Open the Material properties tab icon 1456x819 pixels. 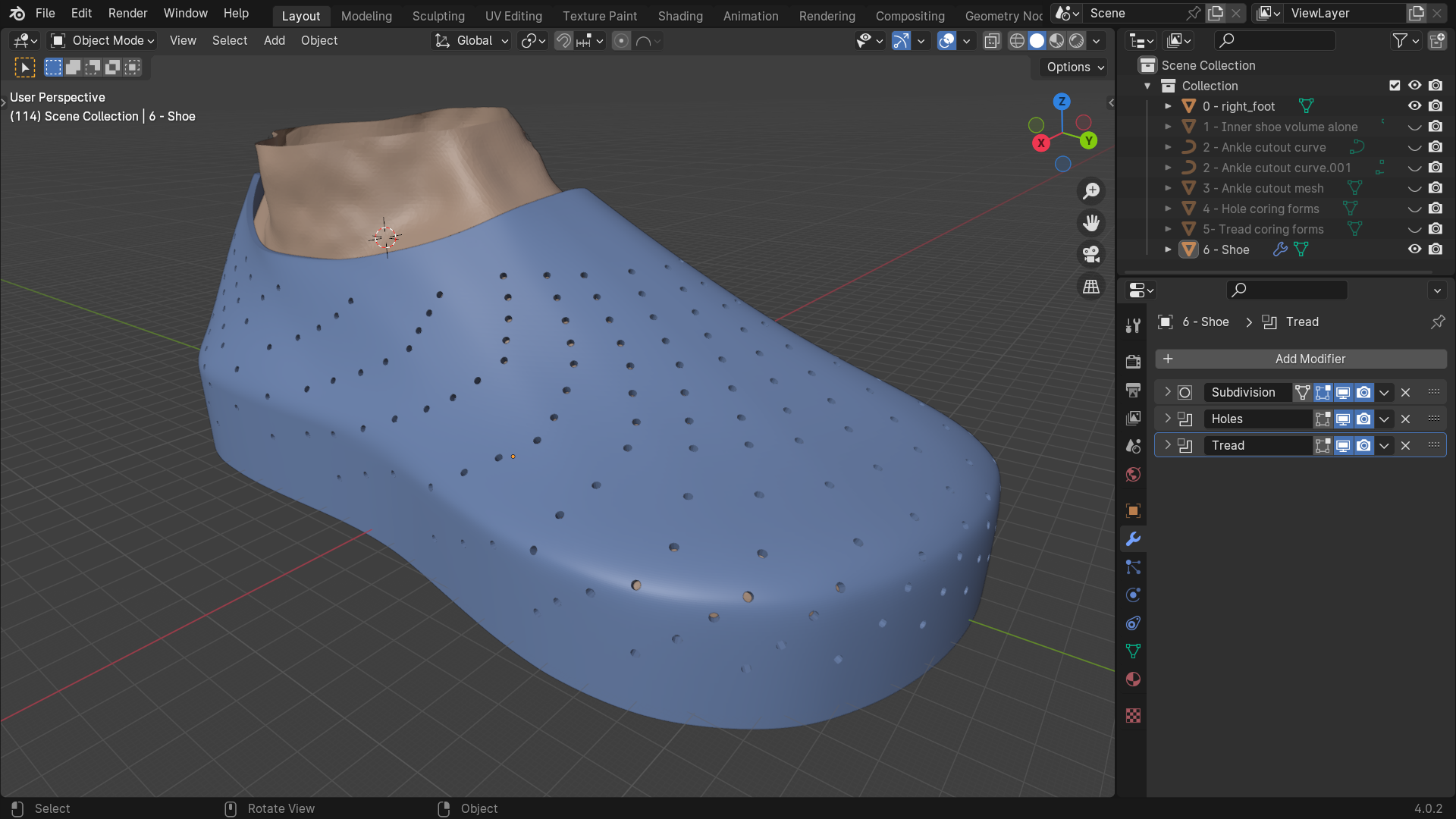pyautogui.click(x=1133, y=679)
